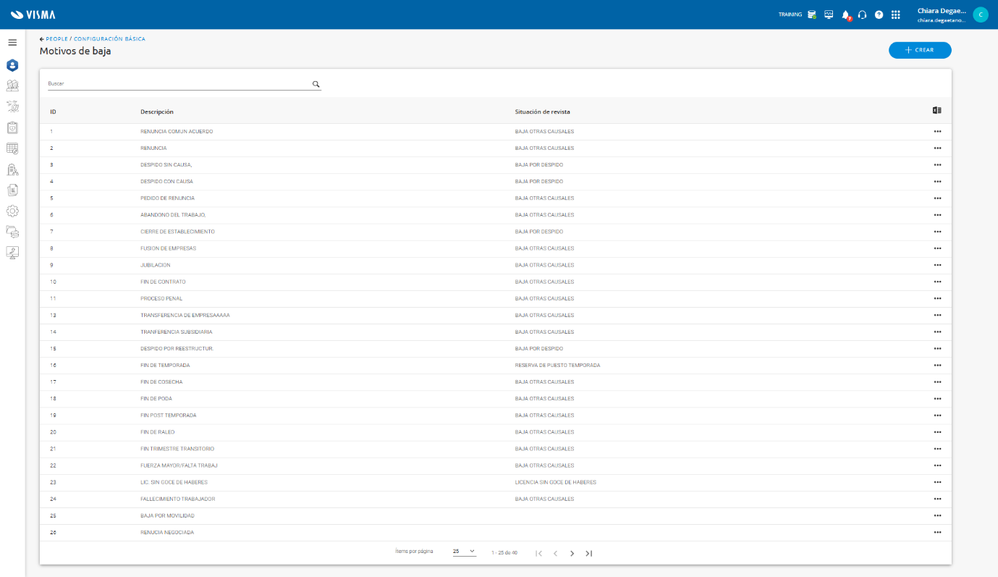
Task: Follow the CONFIGURACIÓN BÁSICA breadcrumb link
Action: (x=109, y=39)
